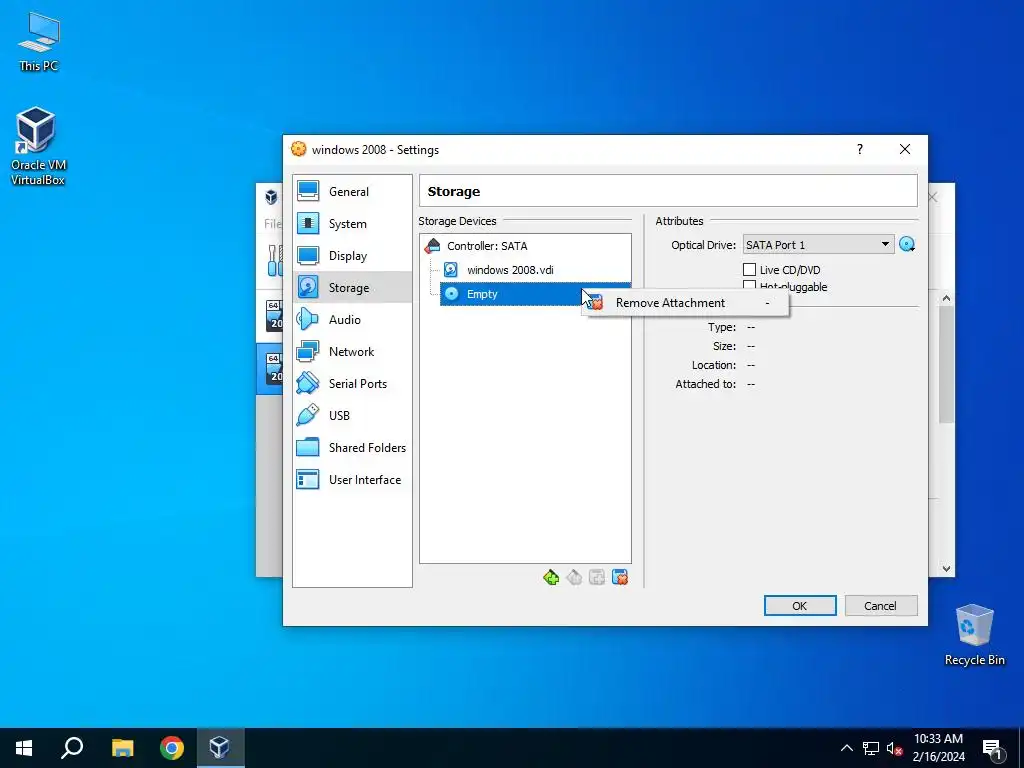Click VirtualBox taskbar button
This screenshot has width=1024, height=768.
point(219,748)
